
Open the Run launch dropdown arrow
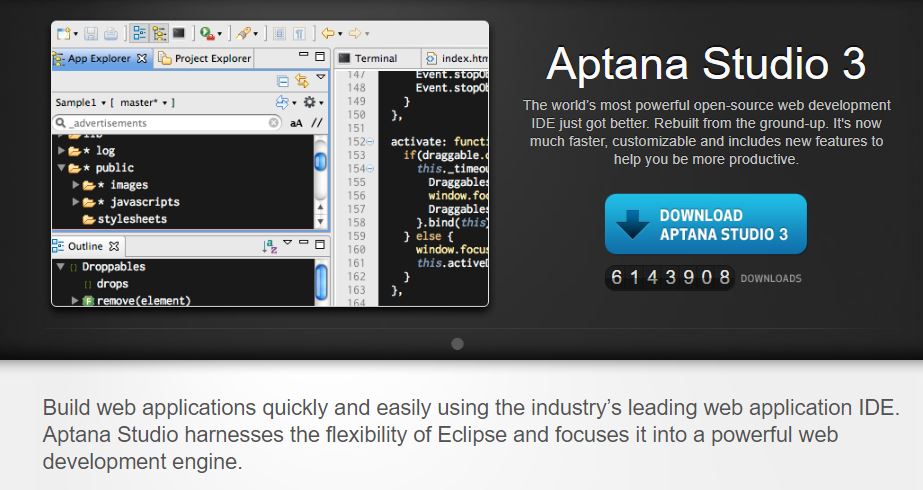(220, 34)
